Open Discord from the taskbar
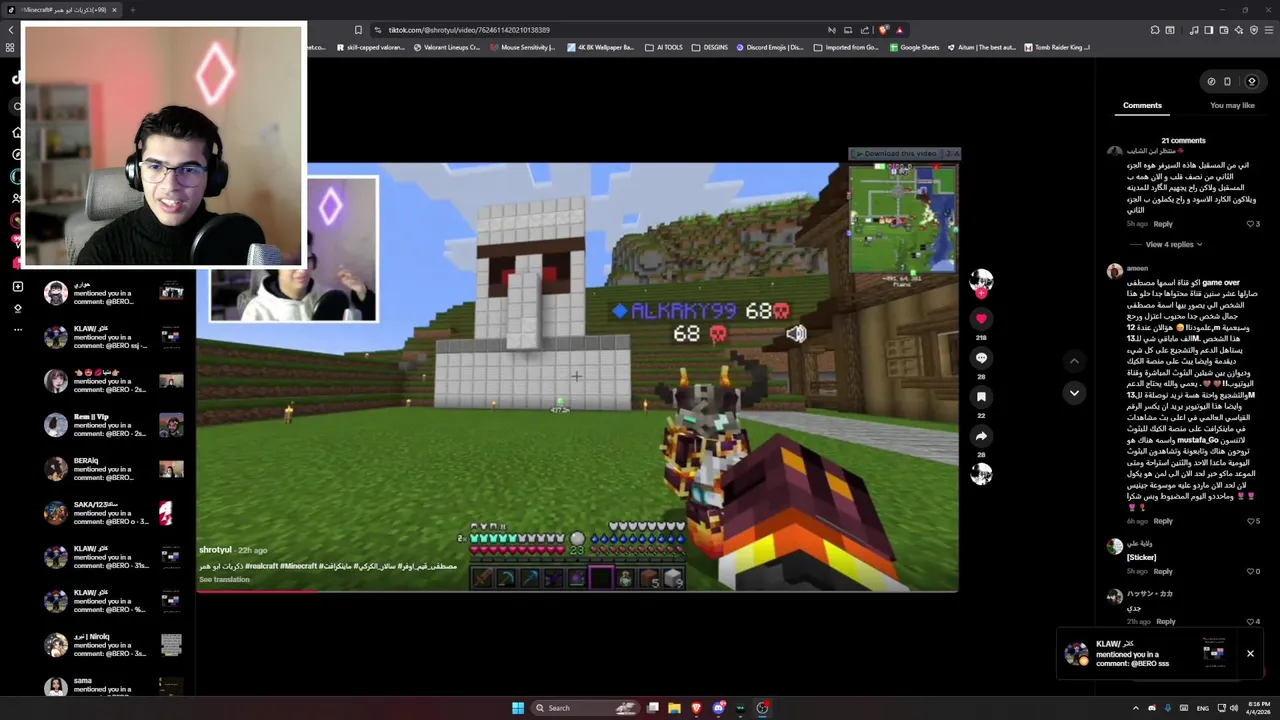1280x720 pixels. pos(718,708)
